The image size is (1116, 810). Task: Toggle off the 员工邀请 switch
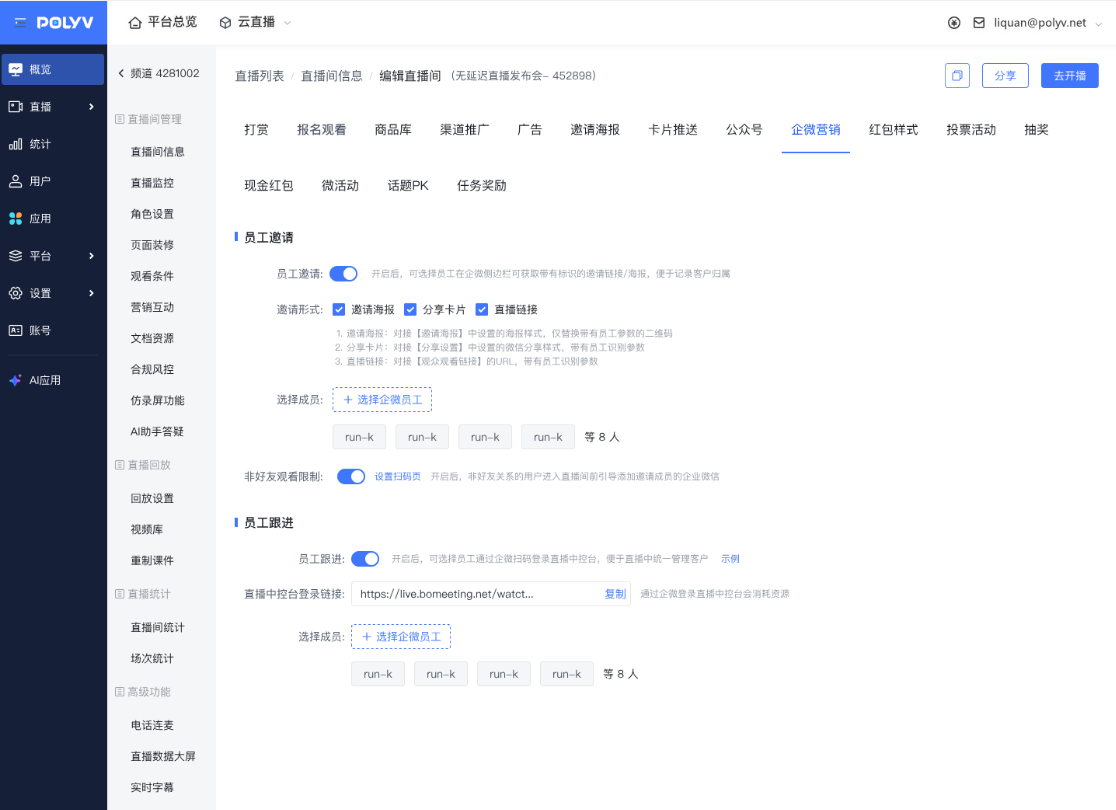[343, 273]
